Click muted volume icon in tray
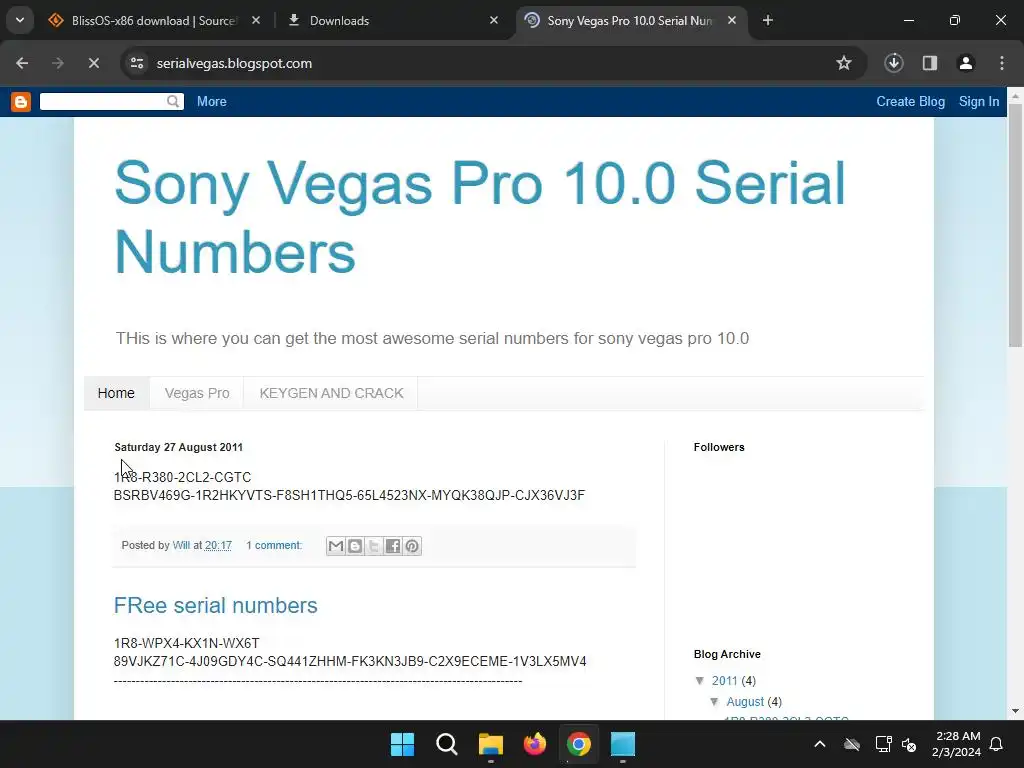This screenshot has height=768, width=1024. coord(909,744)
